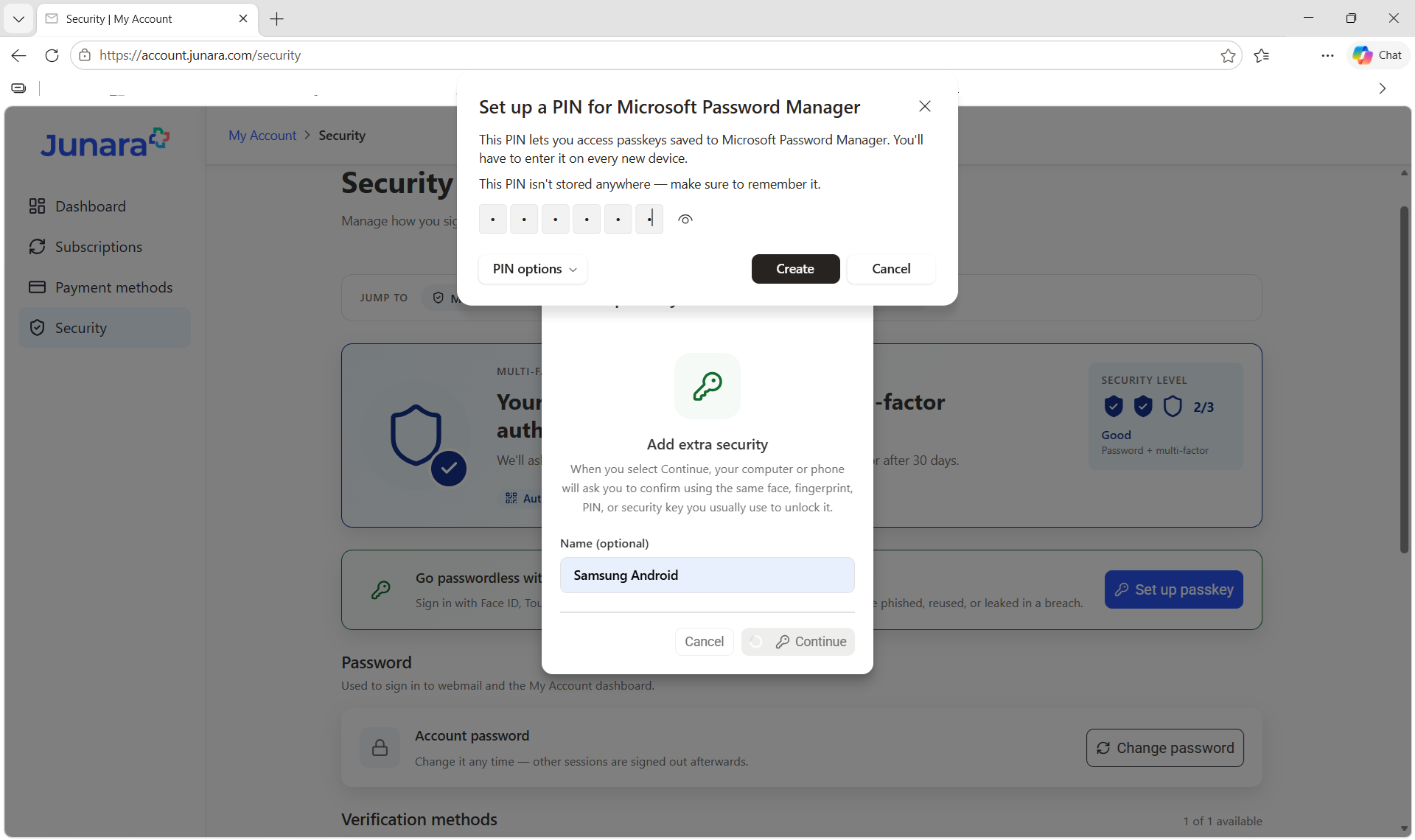Open the Favorites list icon
This screenshot has width=1415, height=840.
(1262, 55)
